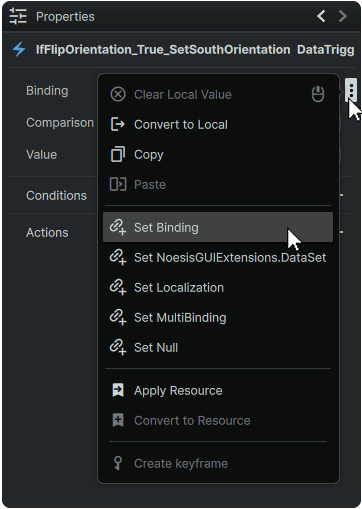Image resolution: width=362 pixels, height=509 pixels.
Task: Click the link icon beside Set Binding
Action: [x=118, y=227]
